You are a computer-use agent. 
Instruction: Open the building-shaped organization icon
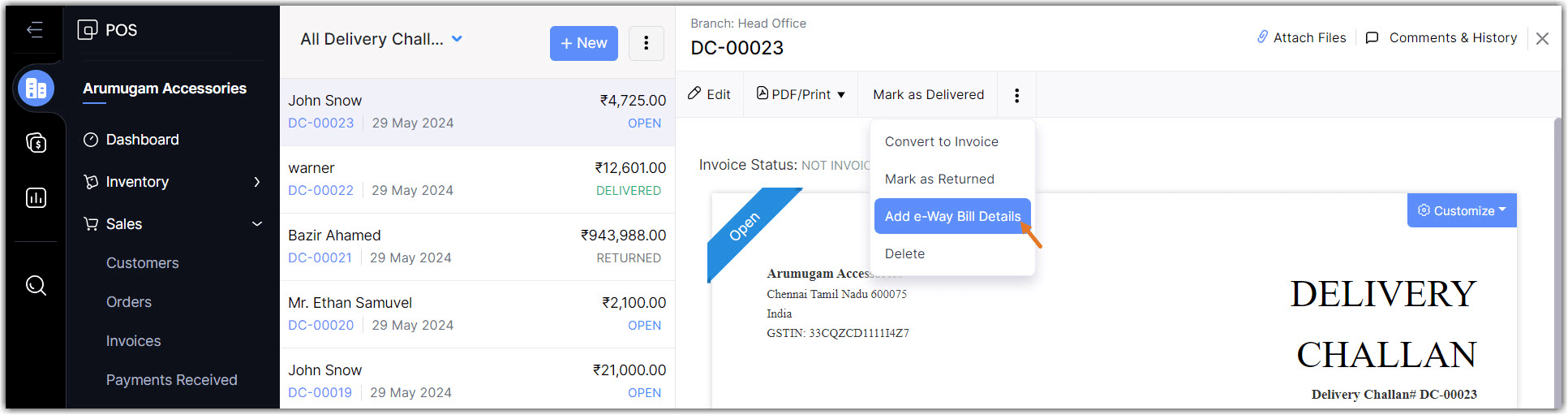(x=37, y=88)
